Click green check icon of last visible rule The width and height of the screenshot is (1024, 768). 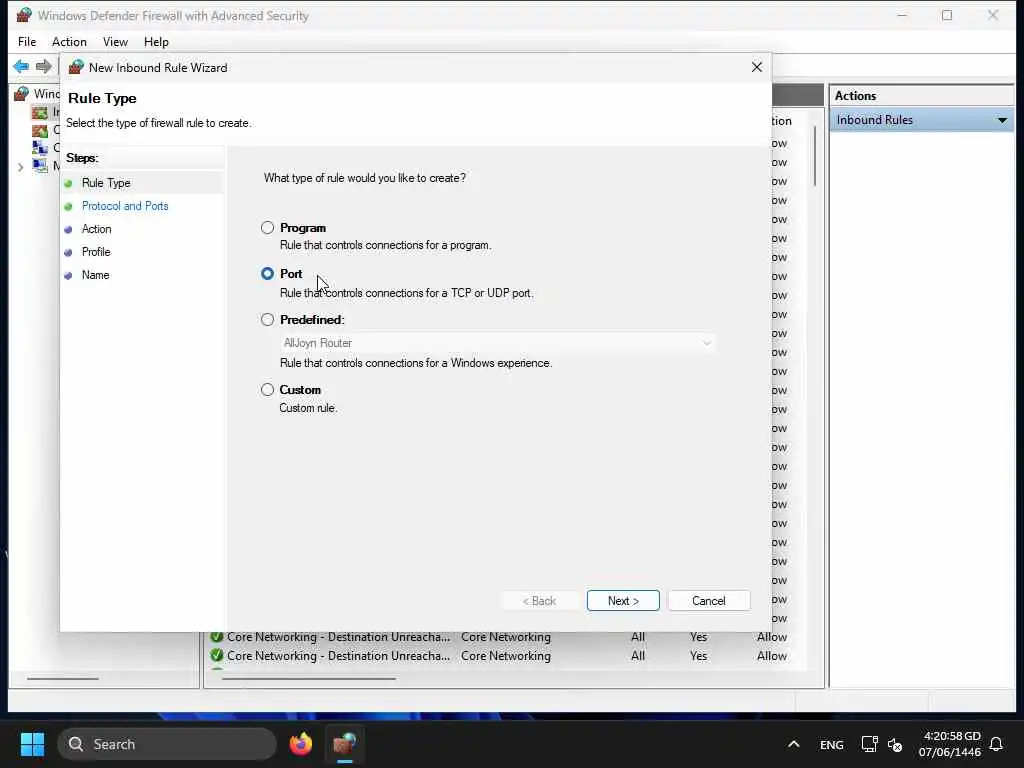point(217,656)
